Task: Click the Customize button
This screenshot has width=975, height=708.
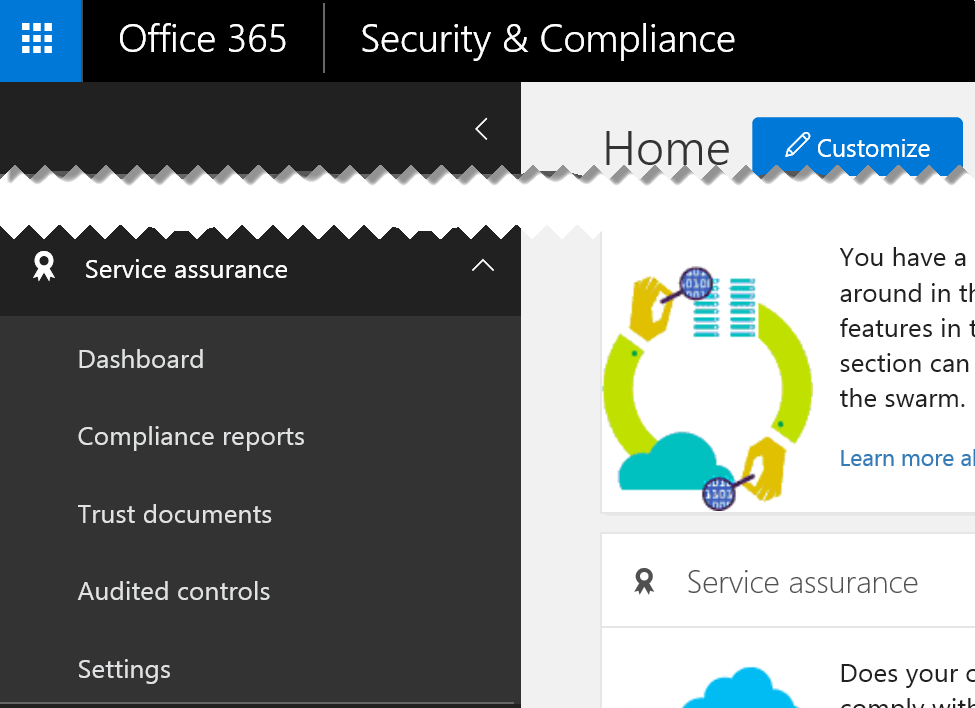Action: (857, 147)
